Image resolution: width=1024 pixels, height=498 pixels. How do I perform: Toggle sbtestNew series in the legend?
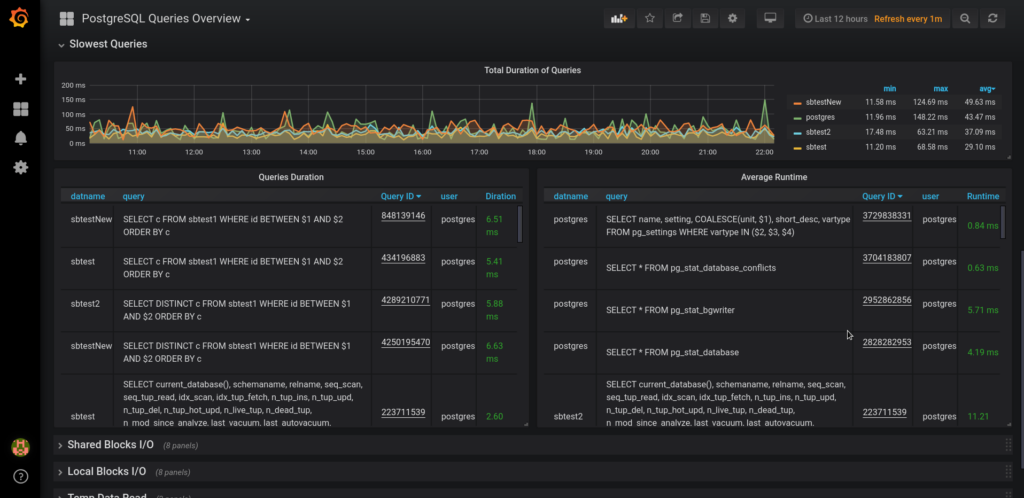[823, 102]
